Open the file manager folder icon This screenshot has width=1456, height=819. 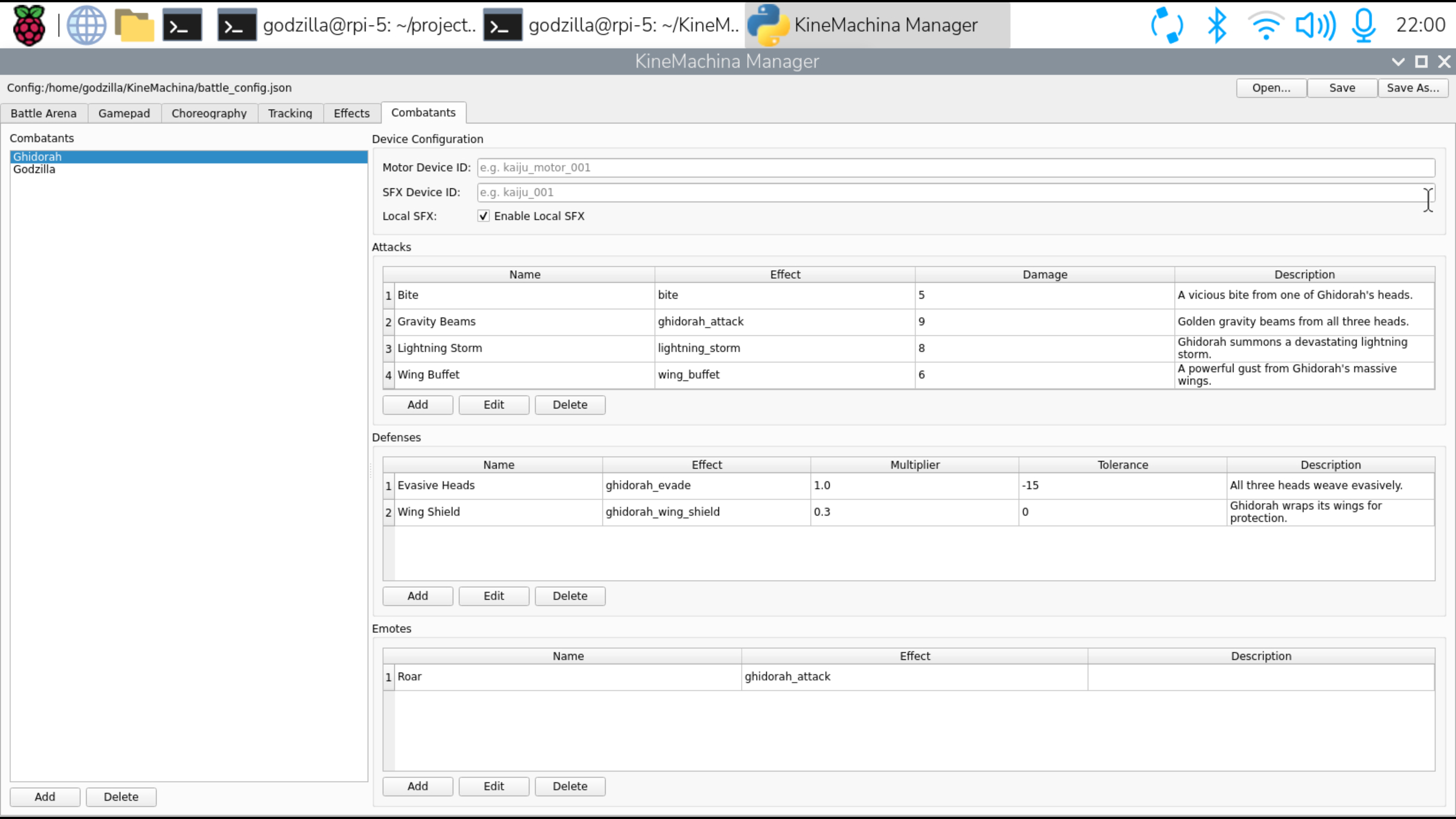pyautogui.click(x=134, y=25)
